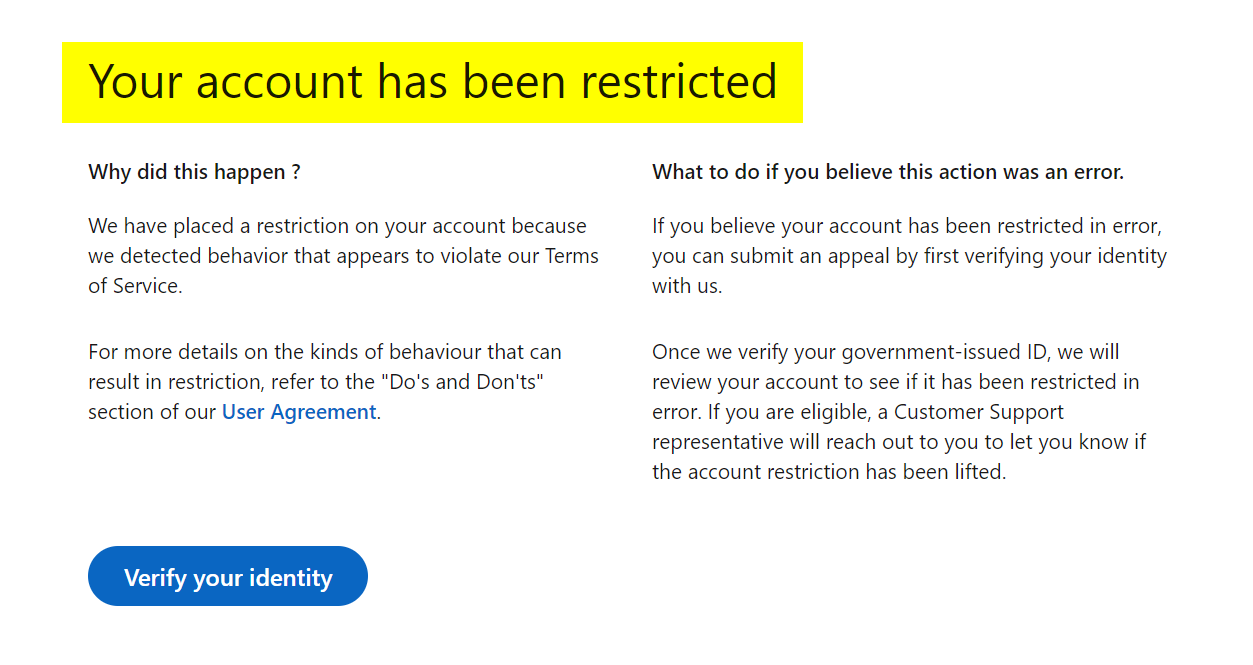Click the paragraph starting 'Once we verify your'

coord(899,412)
